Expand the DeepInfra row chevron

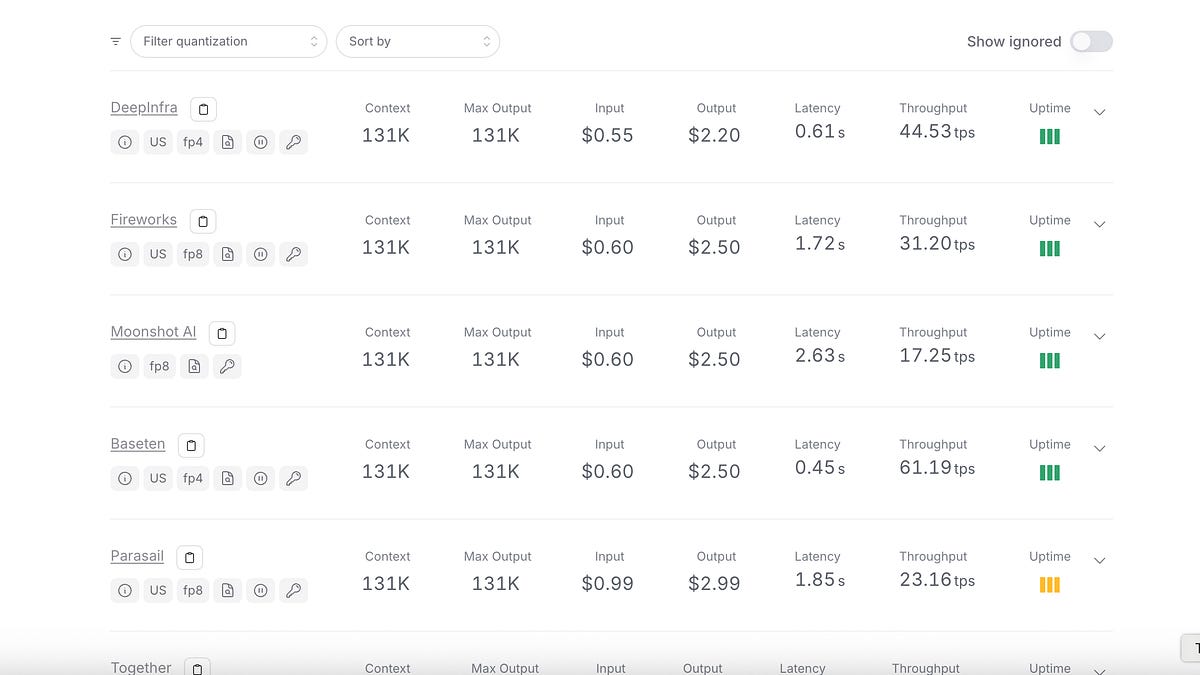1100,112
